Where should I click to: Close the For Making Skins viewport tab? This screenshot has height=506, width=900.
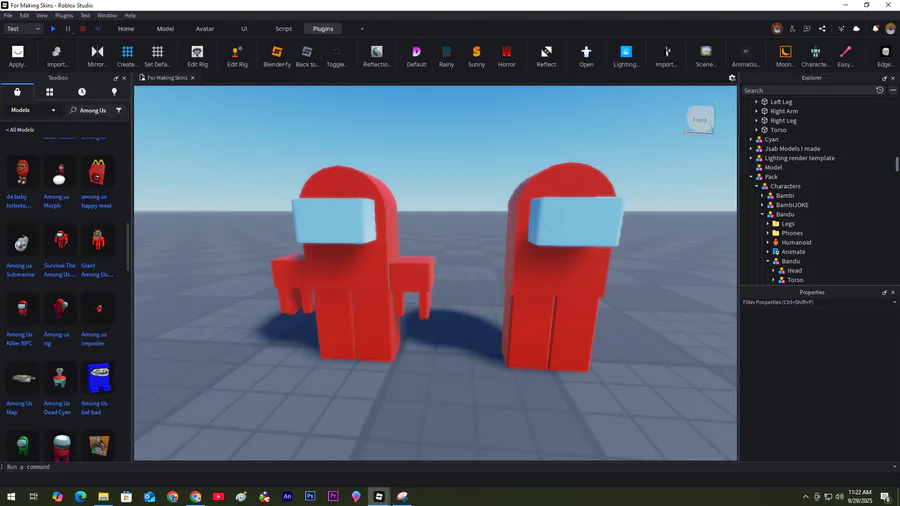tap(193, 77)
